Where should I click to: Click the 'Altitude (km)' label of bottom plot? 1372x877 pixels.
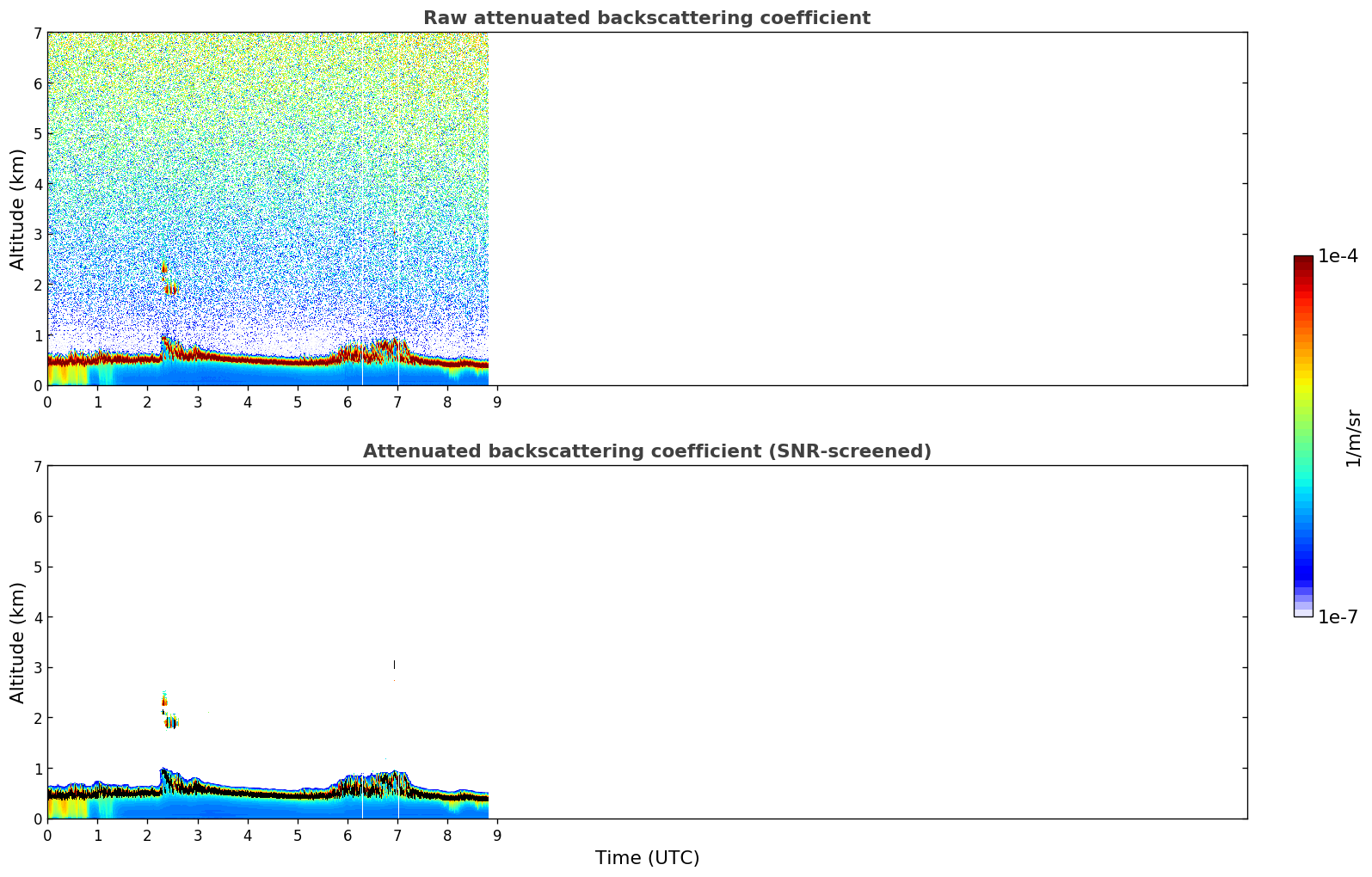tap(18, 642)
